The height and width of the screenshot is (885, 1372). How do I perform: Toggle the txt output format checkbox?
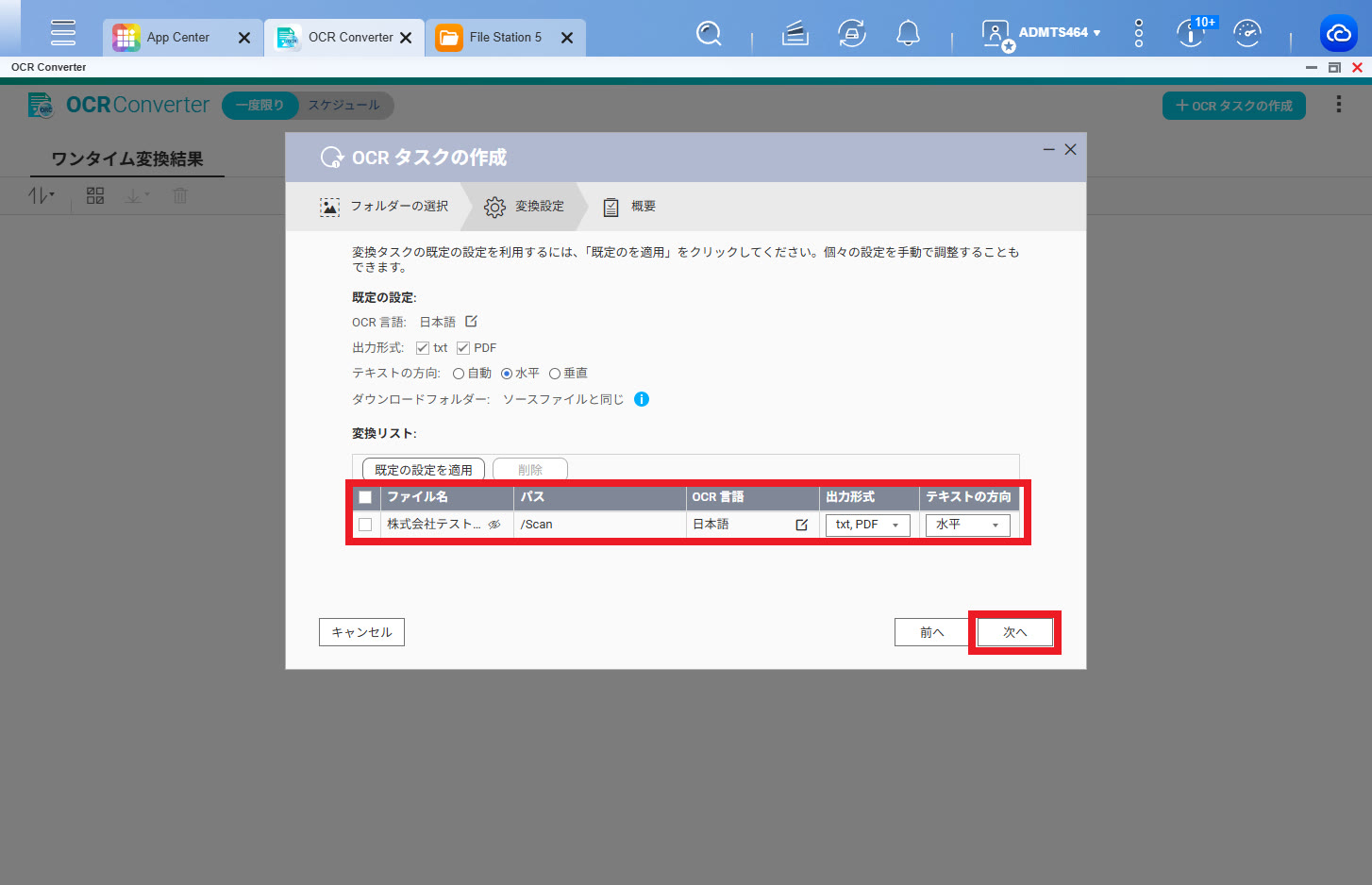click(423, 348)
